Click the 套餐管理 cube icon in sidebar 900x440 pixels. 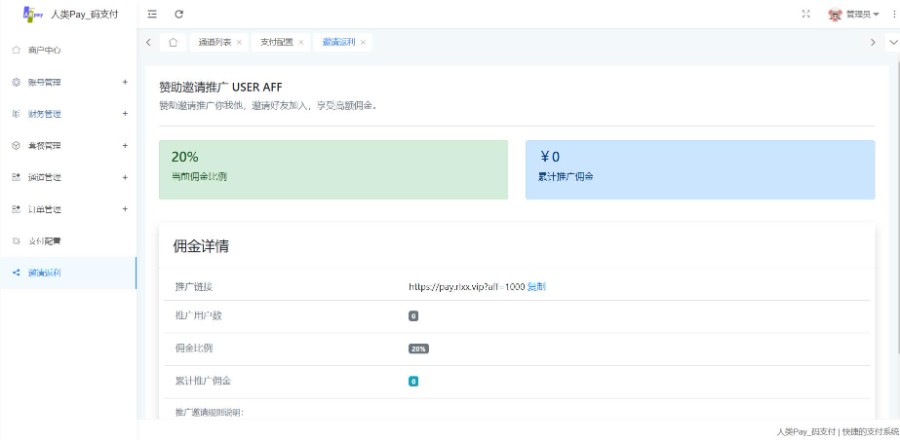[x=16, y=146]
